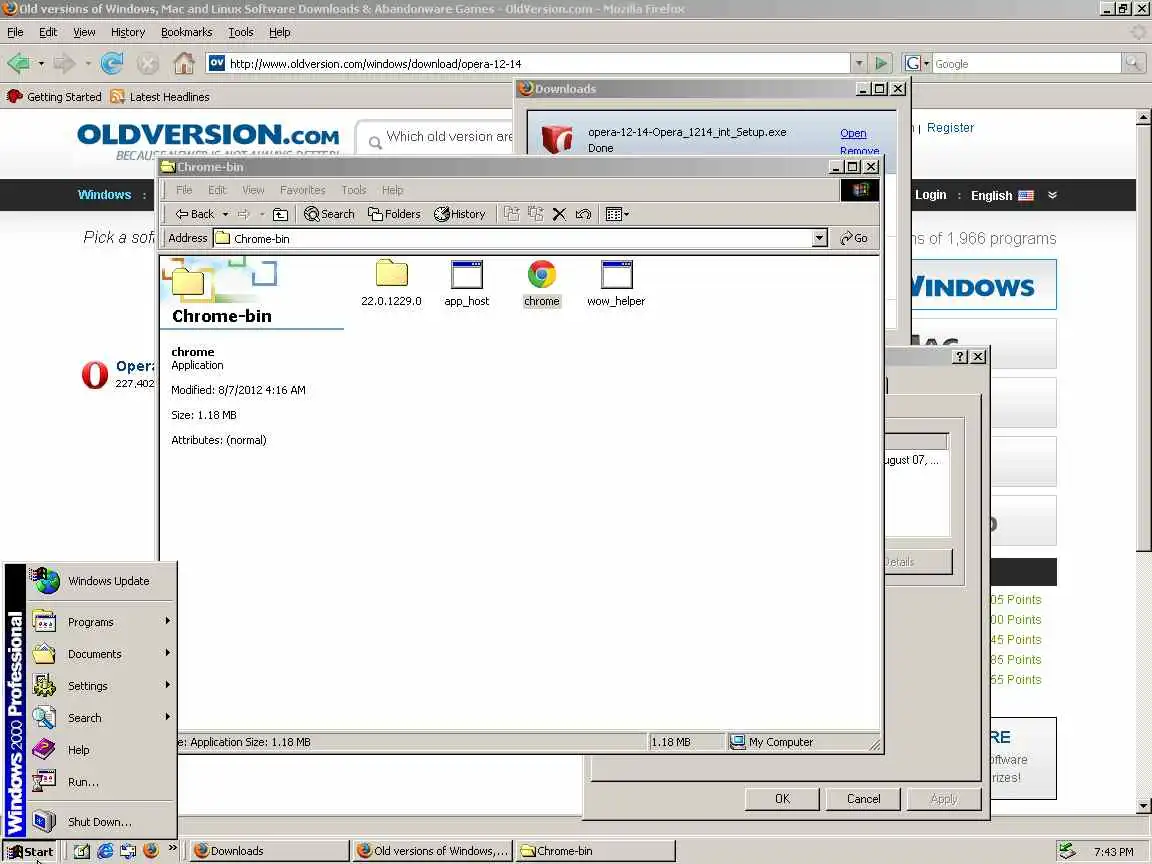Open Search pane in Explorer toolbar
Image resolution: width=1152 pixels, height=864 pixels.
click(x=329, y=214)
